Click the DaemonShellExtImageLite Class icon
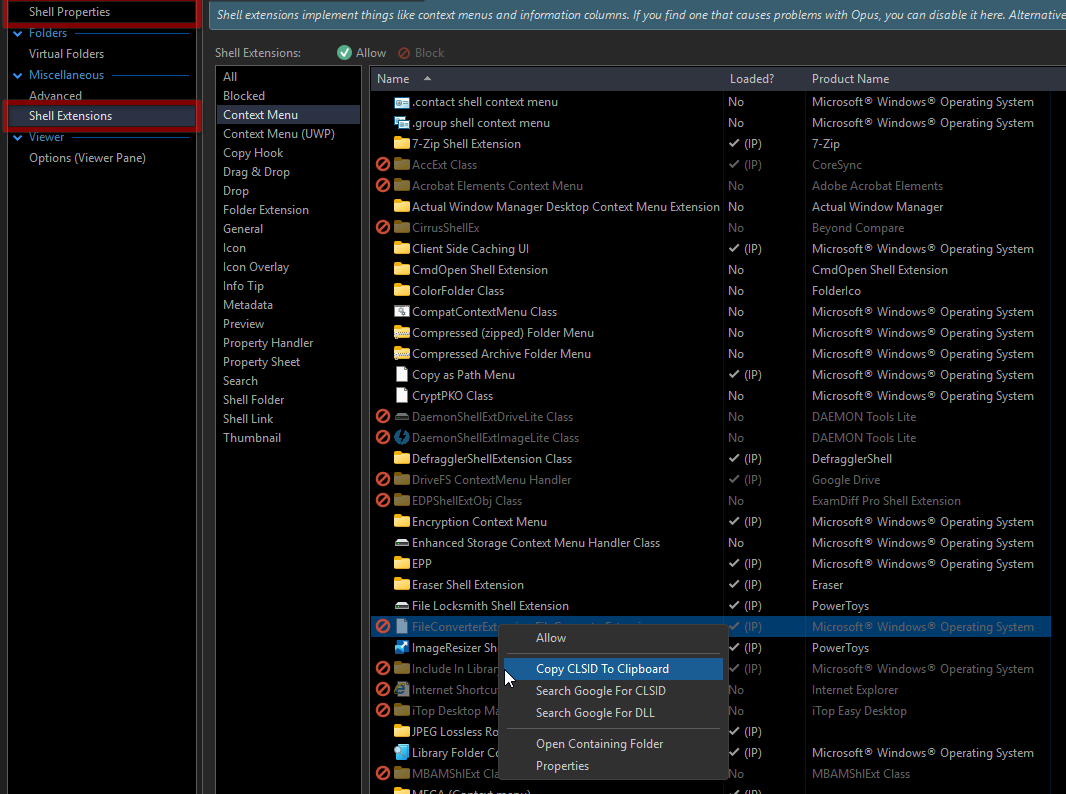 coord(402,438)
